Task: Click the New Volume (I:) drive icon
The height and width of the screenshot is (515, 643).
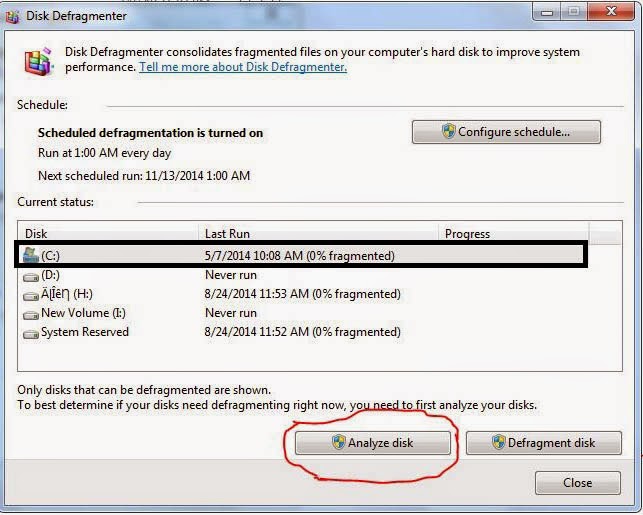Action: pos(31,315)
